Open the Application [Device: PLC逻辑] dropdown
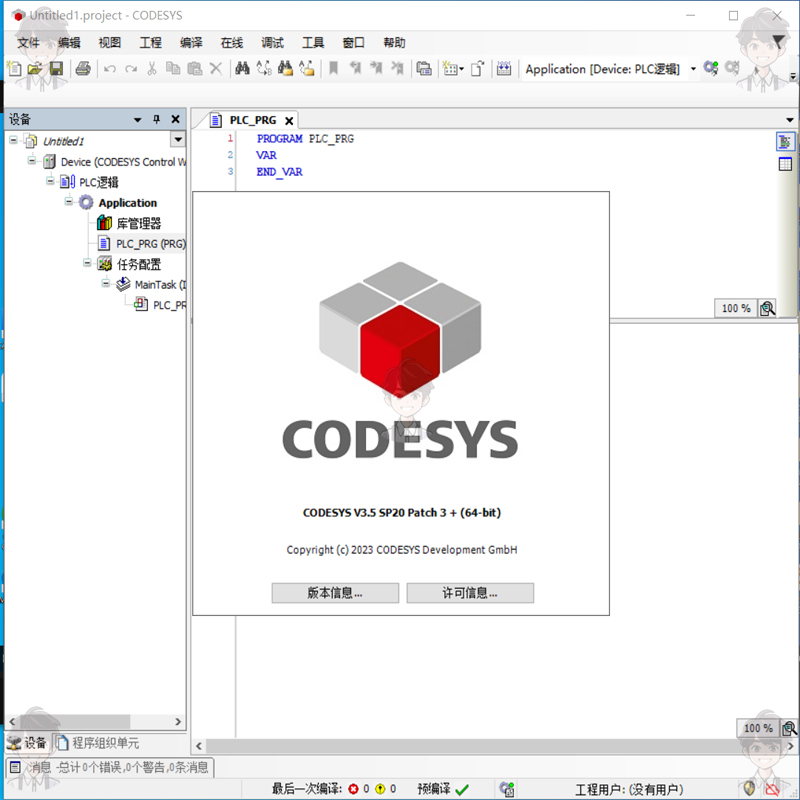The width and height of the screenshot is (800, 800). point(693,68)
